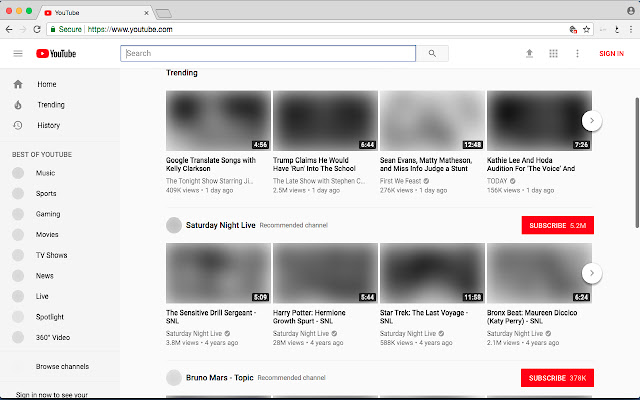Click the Saturday Night Live channel avatar

click(174, 225)
